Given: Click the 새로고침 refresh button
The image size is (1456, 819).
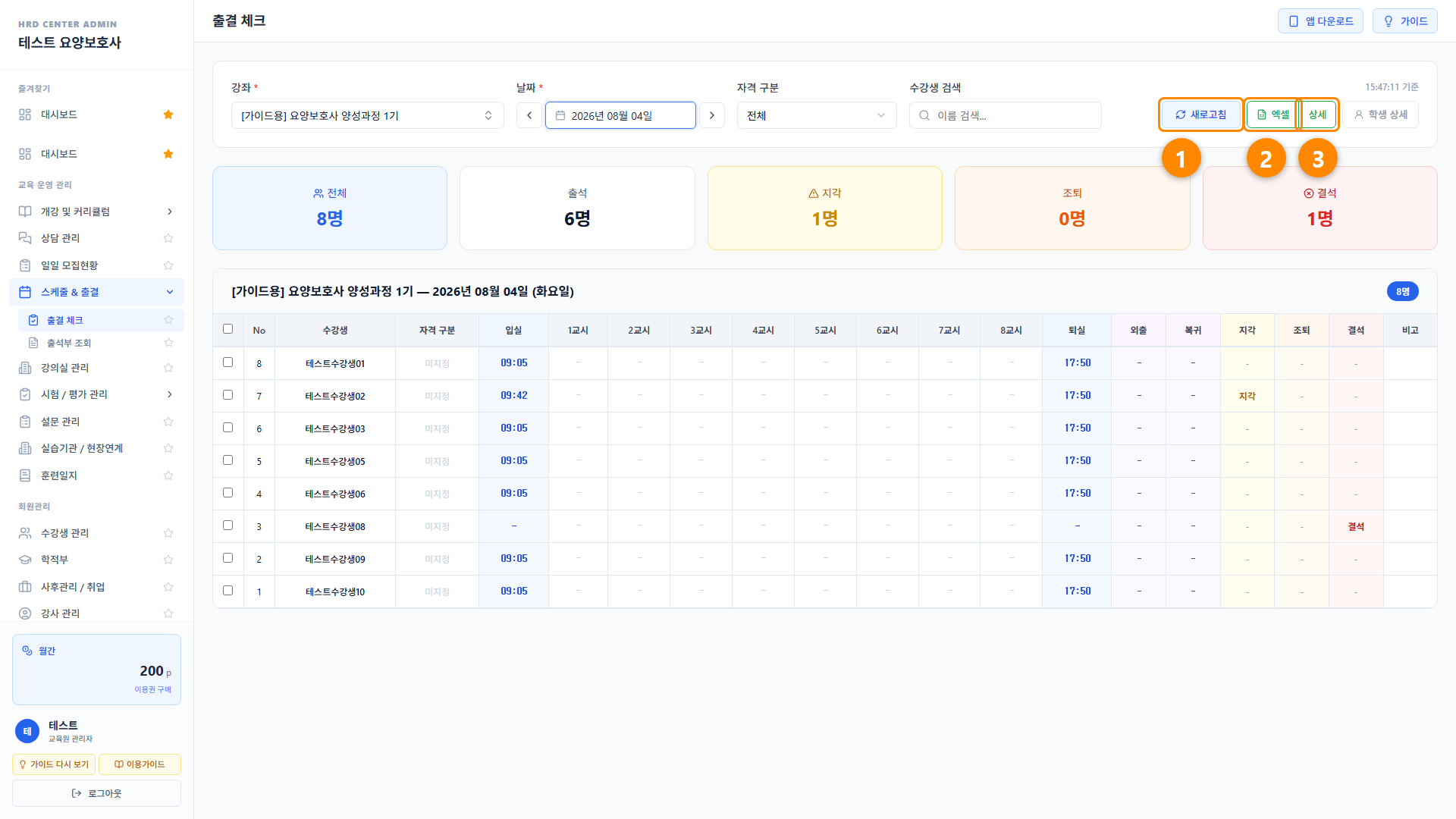Looking at the screenshot, I should [1200, 115].
